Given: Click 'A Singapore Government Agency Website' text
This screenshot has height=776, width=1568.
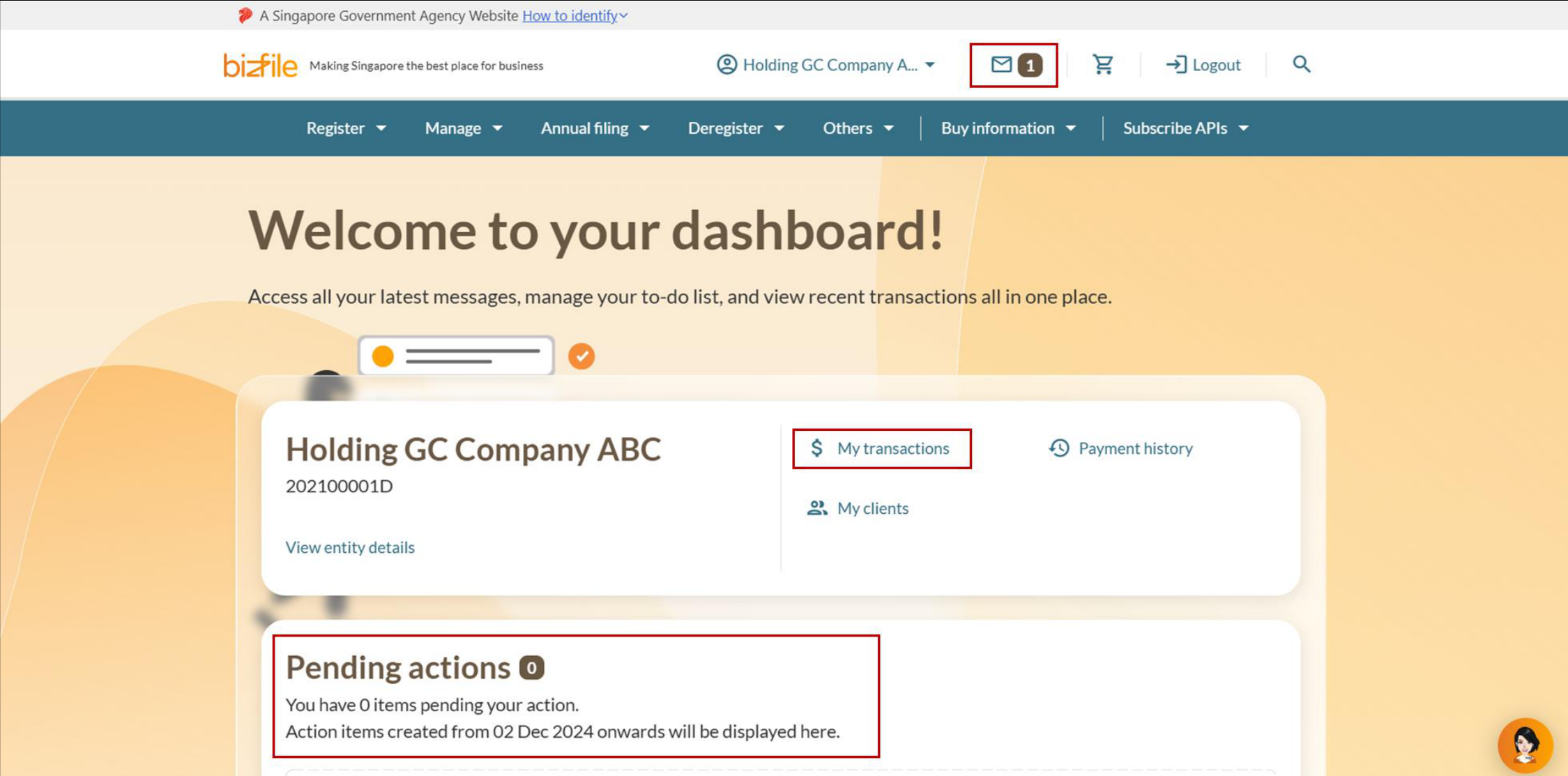Looking at the screenshot, I should 388,15.
